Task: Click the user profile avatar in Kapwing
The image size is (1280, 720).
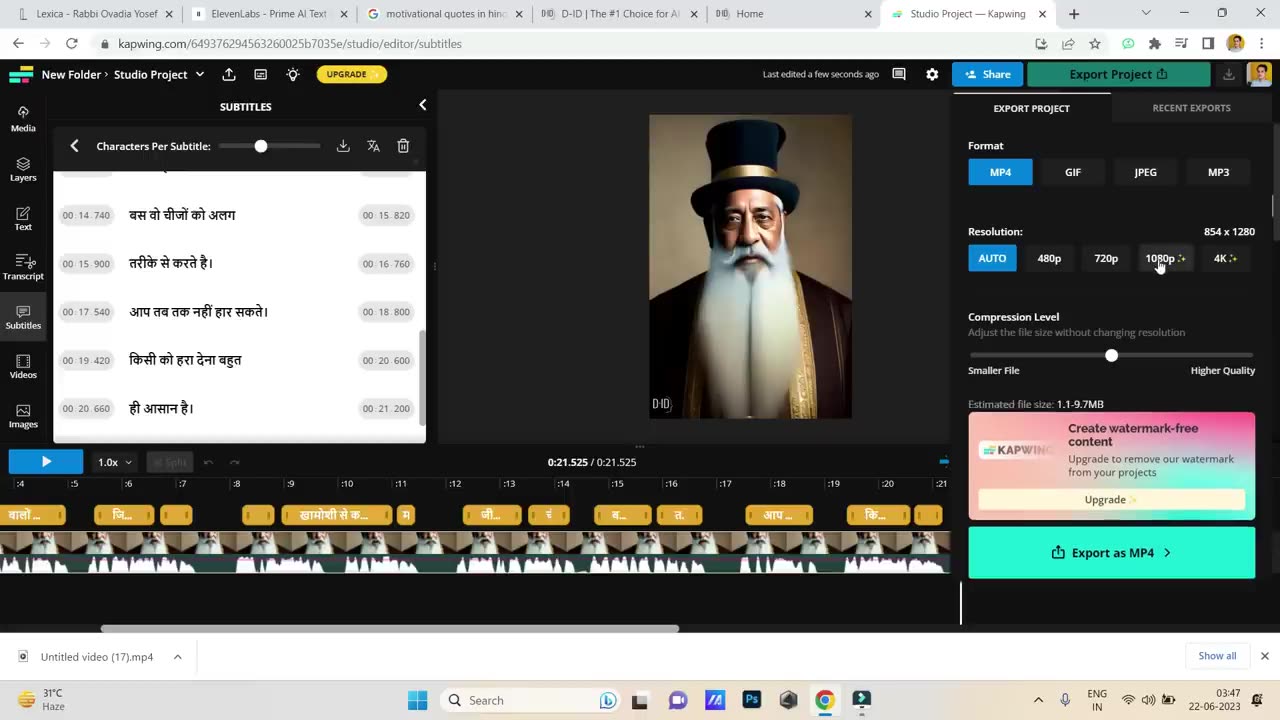Action: click(1260, 74)
